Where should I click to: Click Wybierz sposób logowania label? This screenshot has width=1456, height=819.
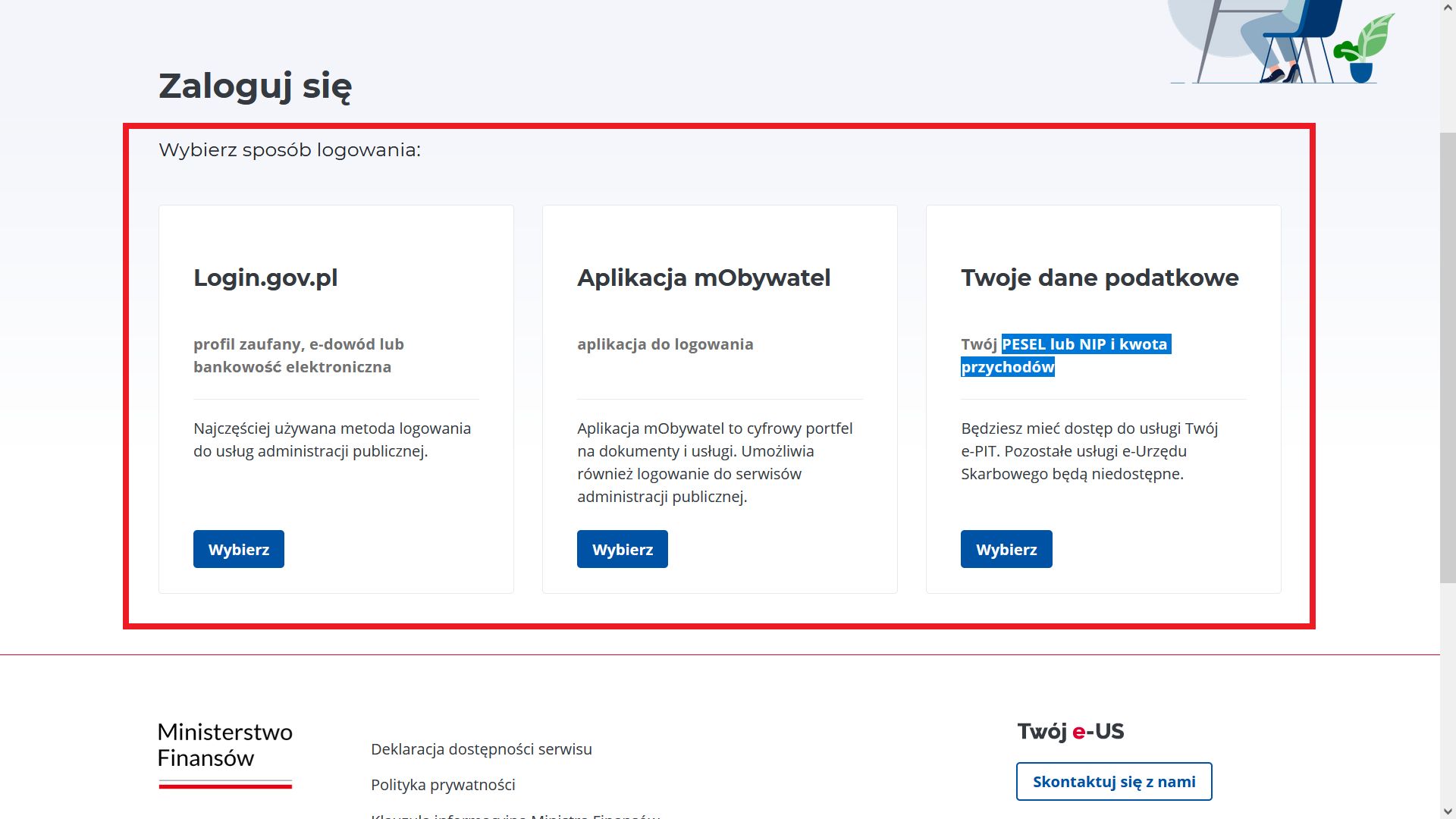[x=290, y=149]
